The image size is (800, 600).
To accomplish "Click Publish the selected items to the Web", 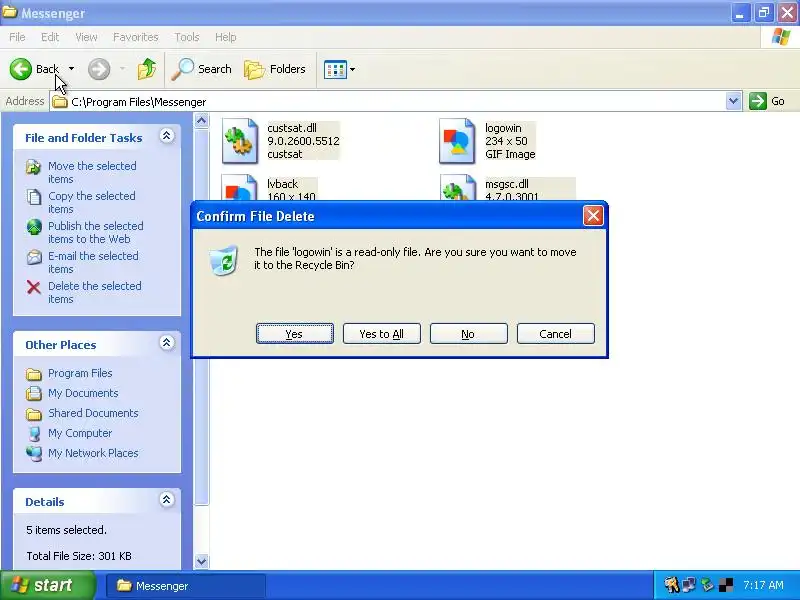I will coord(95,232).
